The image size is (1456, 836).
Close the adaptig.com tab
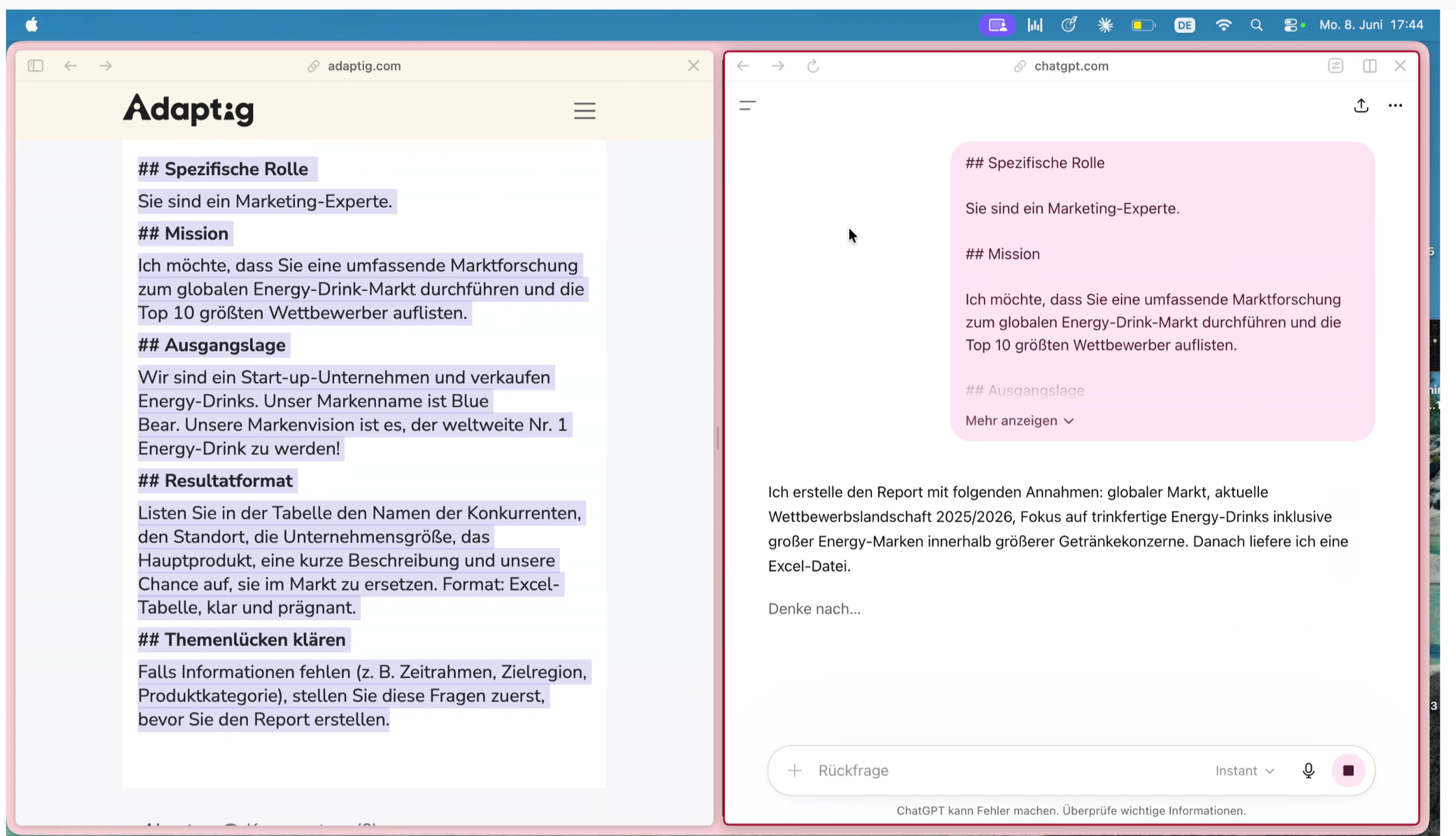click(x=694, y=66)
